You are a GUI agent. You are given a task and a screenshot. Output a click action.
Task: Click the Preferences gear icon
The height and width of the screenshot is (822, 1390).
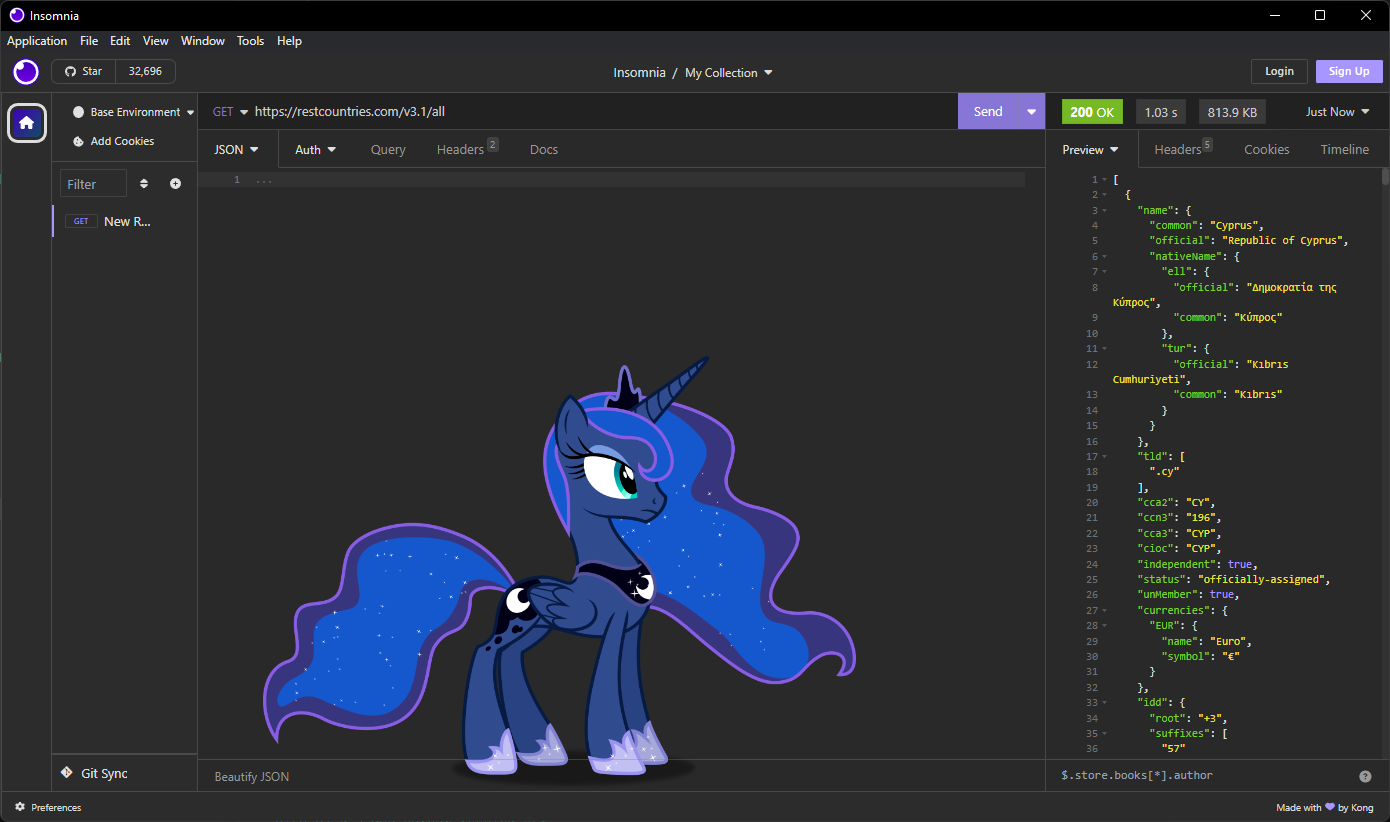click(20, 807)
